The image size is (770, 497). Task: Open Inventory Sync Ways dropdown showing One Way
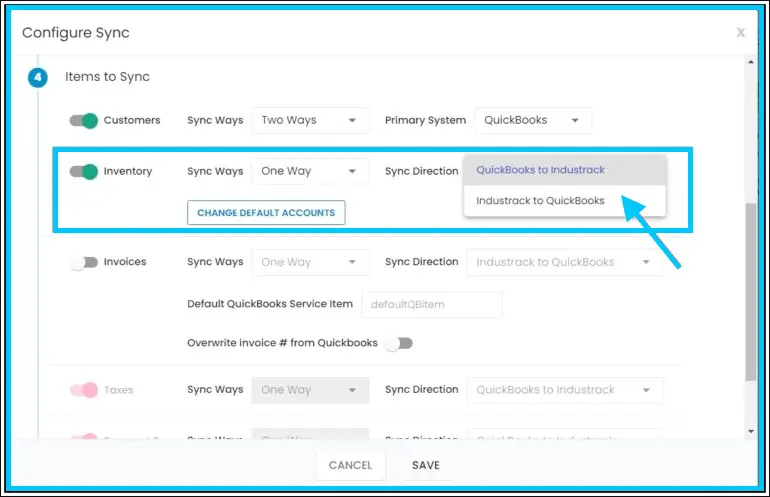coord(310,171)
